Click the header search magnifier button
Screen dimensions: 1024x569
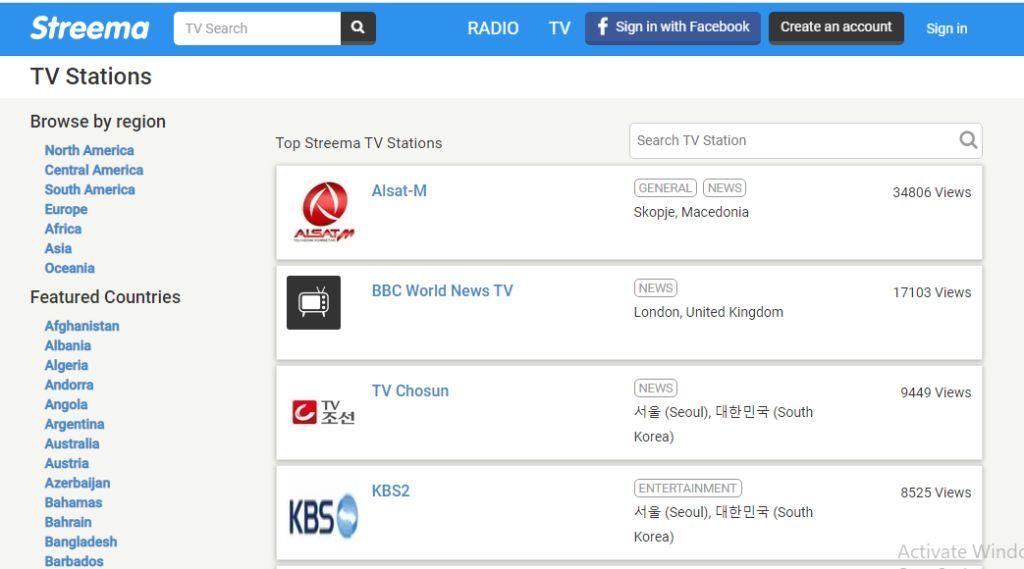[358, 28]
